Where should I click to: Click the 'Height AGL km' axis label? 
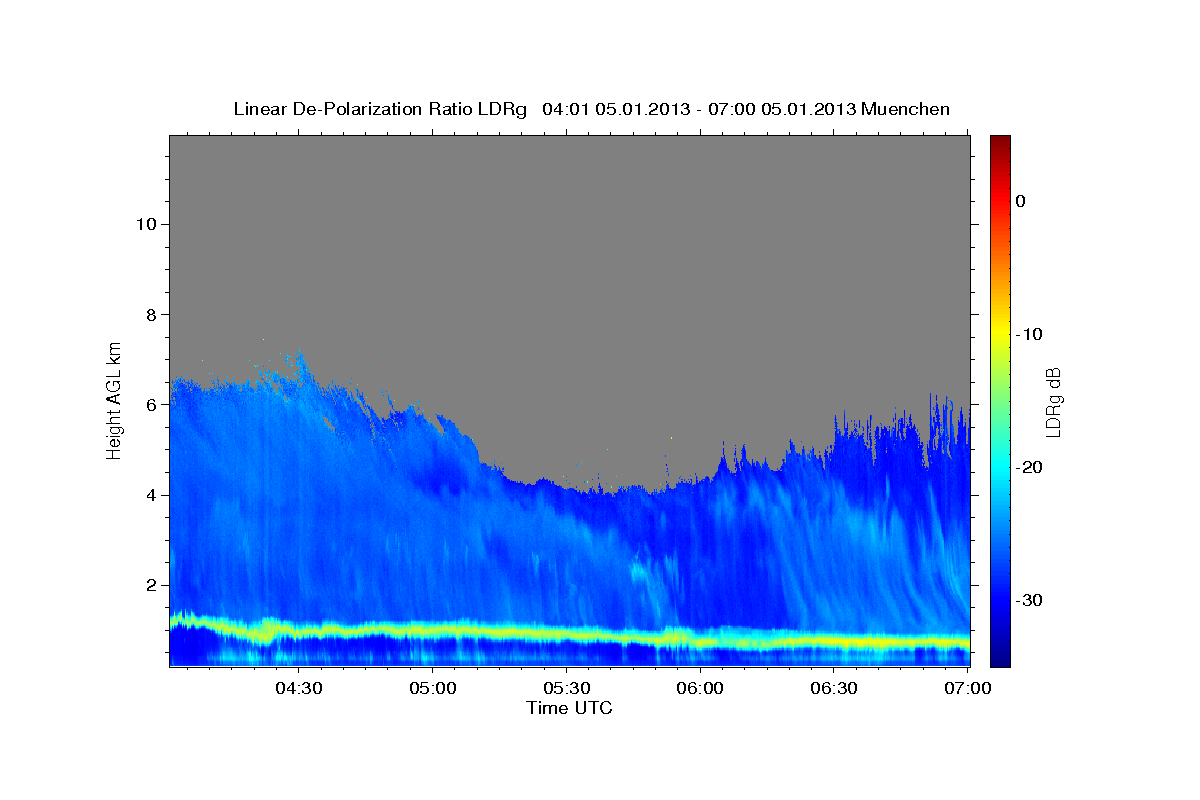[x=115, y=399]
